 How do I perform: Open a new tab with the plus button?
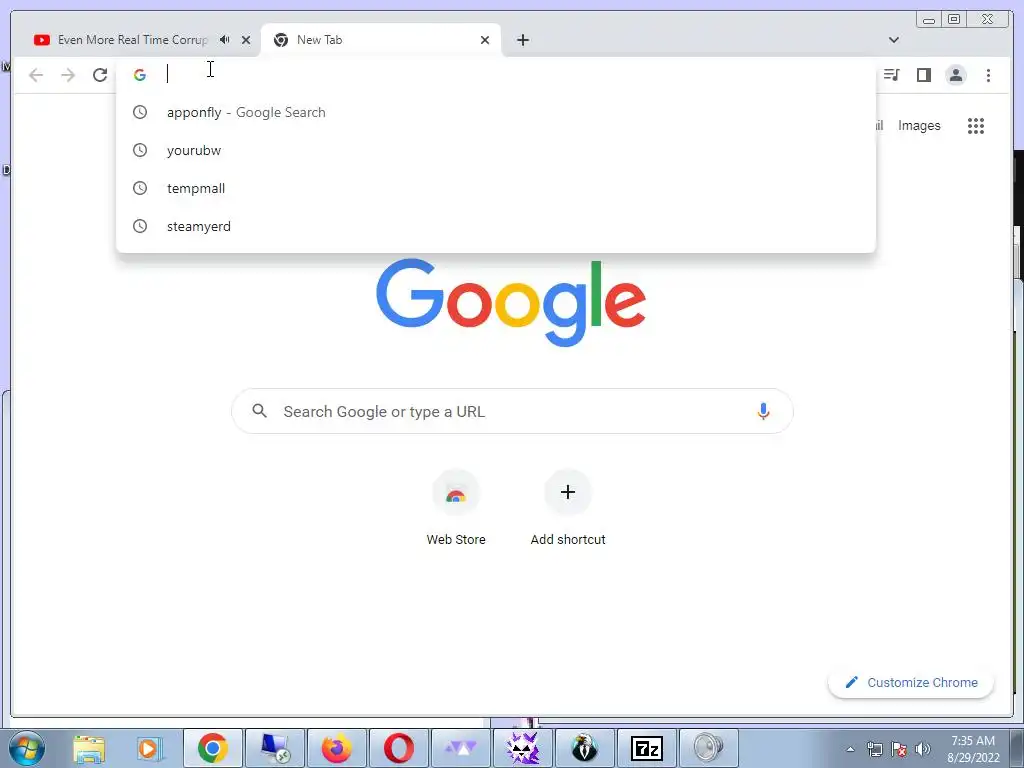522,40
